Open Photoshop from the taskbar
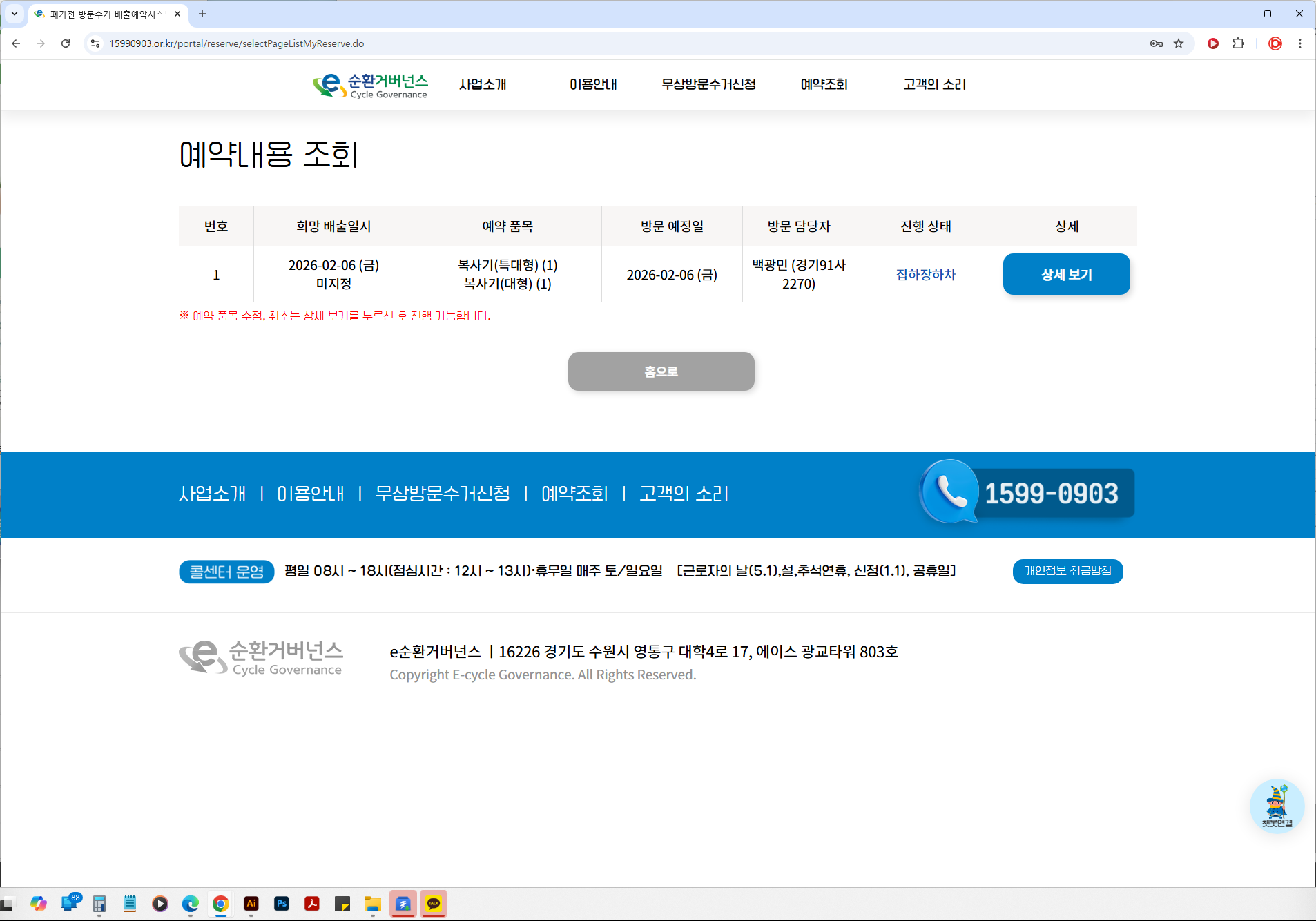1316x921 pixels. click(x=282, y=904)
